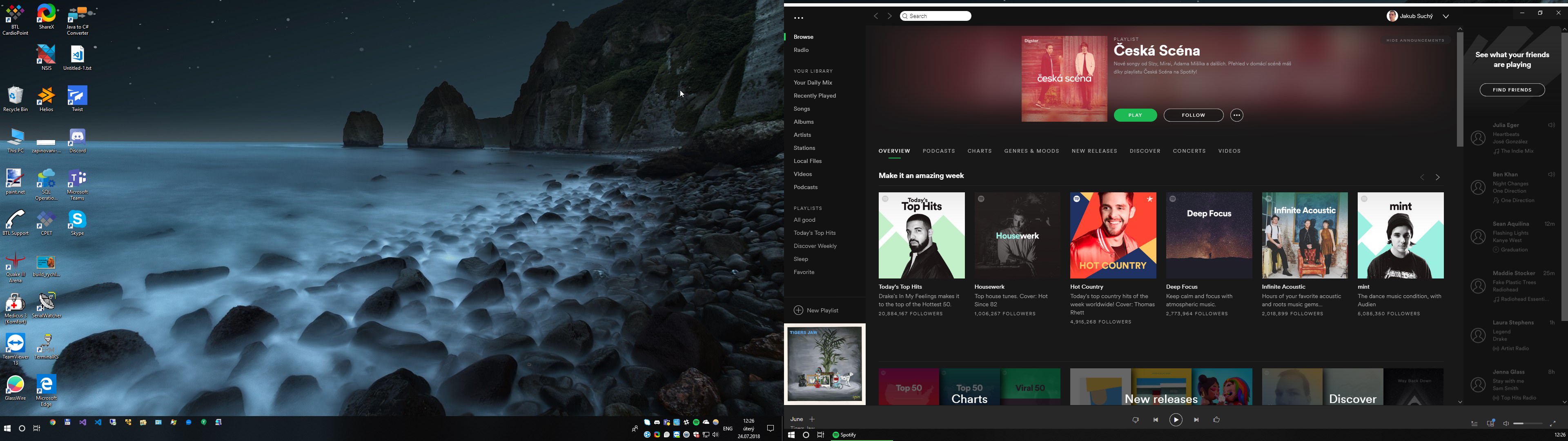The image size is (1568, 441).
Task: Expand the Jakub Suchý account dropdown
Action: point(1445,16)
